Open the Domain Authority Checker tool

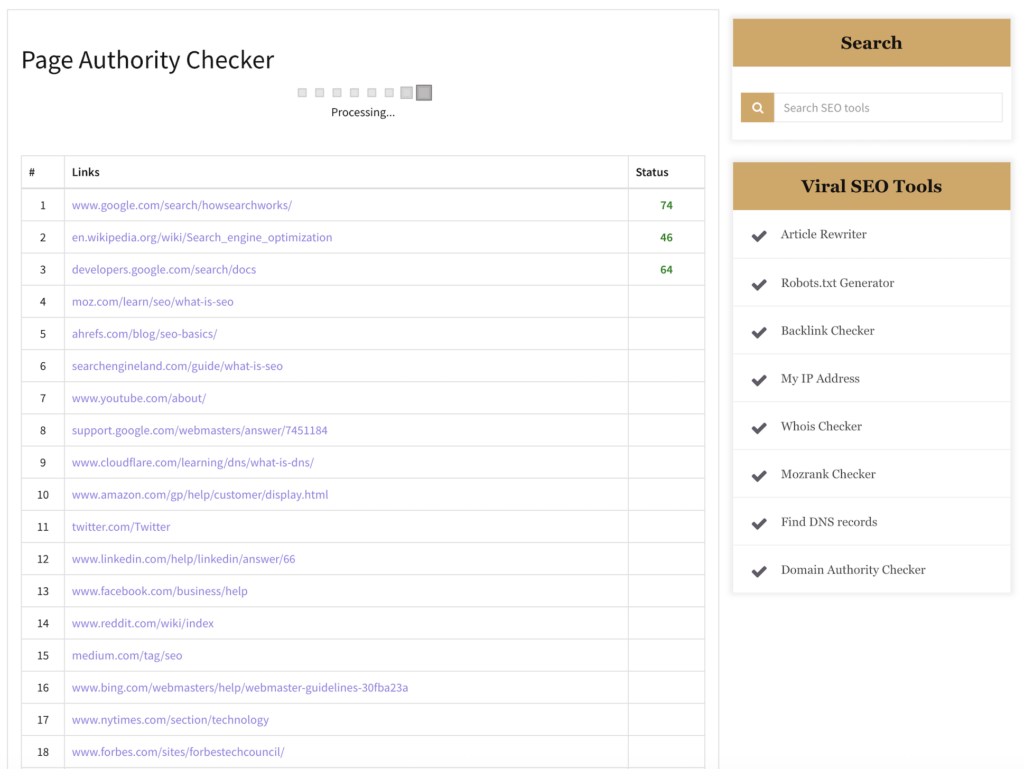click(852, 569)
